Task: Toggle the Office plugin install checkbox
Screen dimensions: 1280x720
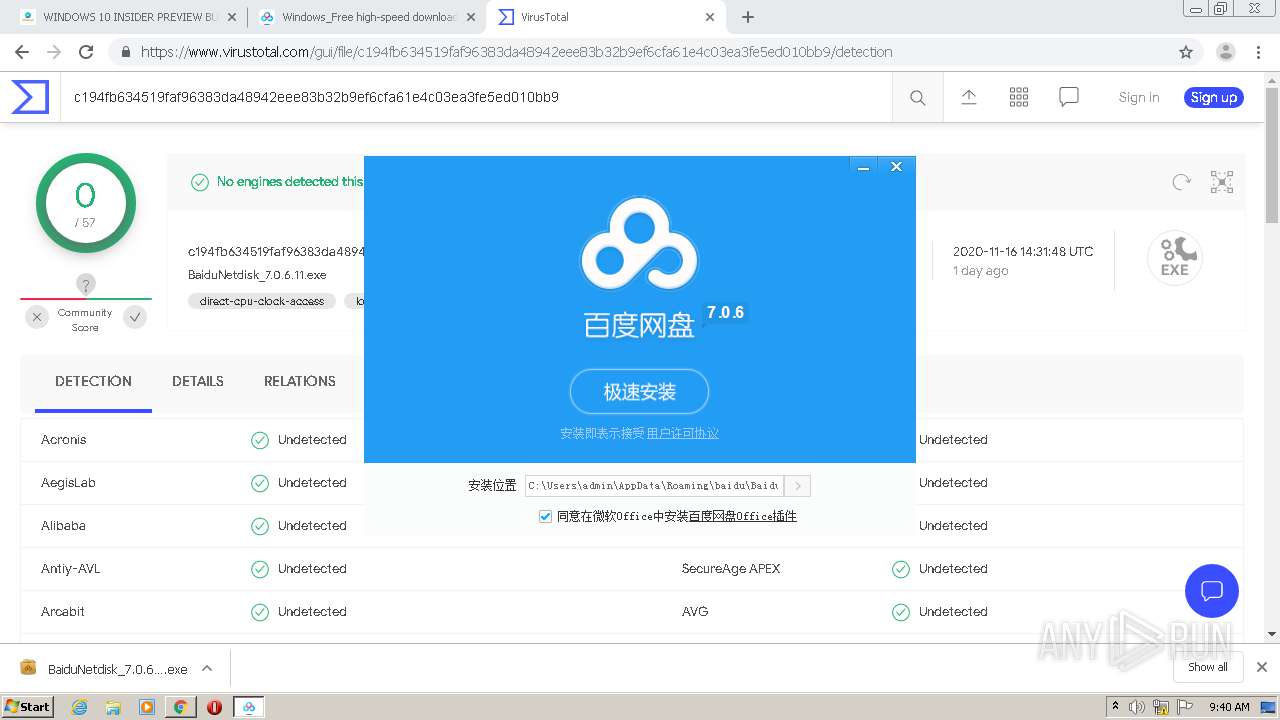Action: pos(545,516)
